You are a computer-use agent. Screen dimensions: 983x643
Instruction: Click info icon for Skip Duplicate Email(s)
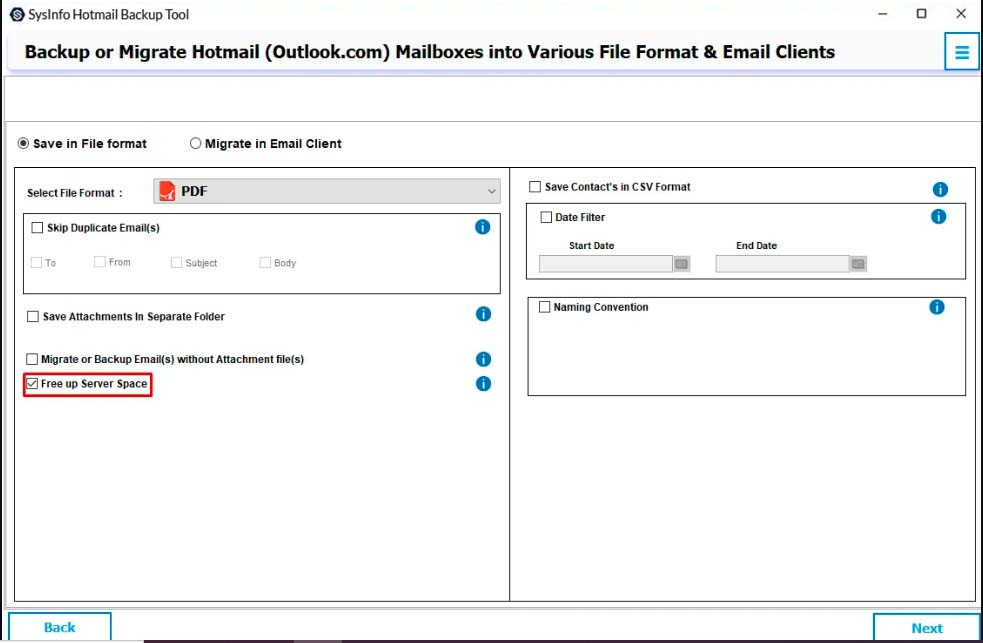pos(482,227)
